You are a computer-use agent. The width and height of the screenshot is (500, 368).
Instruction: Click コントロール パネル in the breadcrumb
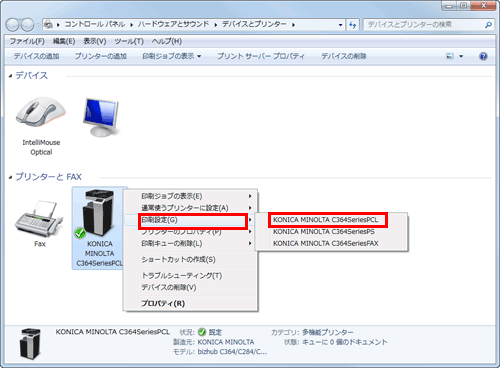[95, 24]
